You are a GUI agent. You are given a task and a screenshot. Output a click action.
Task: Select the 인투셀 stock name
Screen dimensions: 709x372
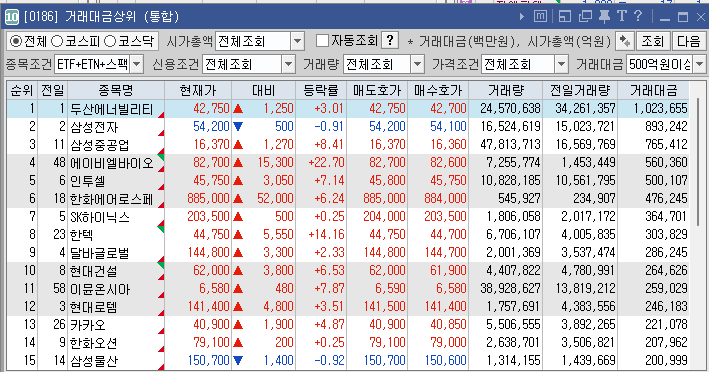coord(88,181)
